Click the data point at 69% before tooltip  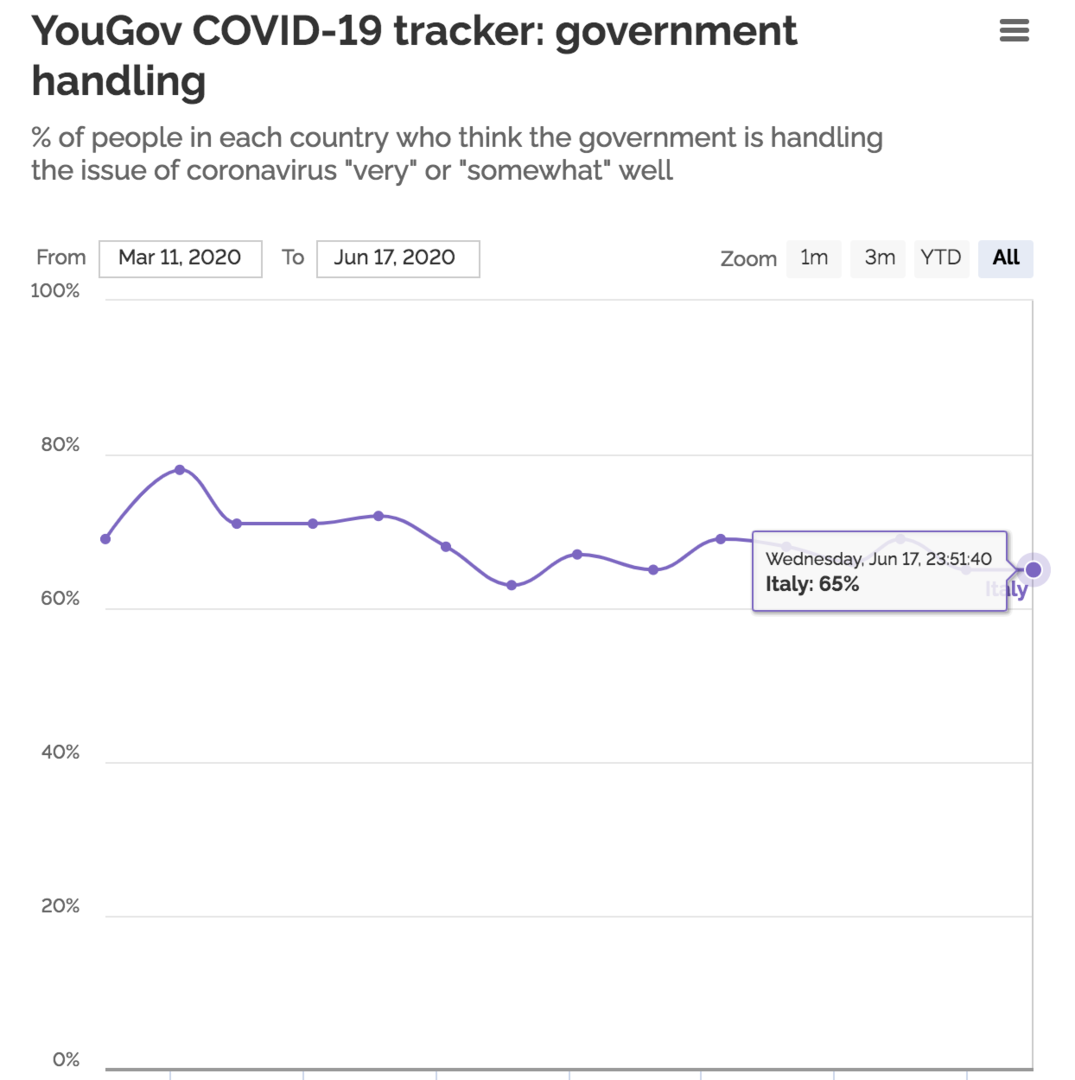point(720,539)
